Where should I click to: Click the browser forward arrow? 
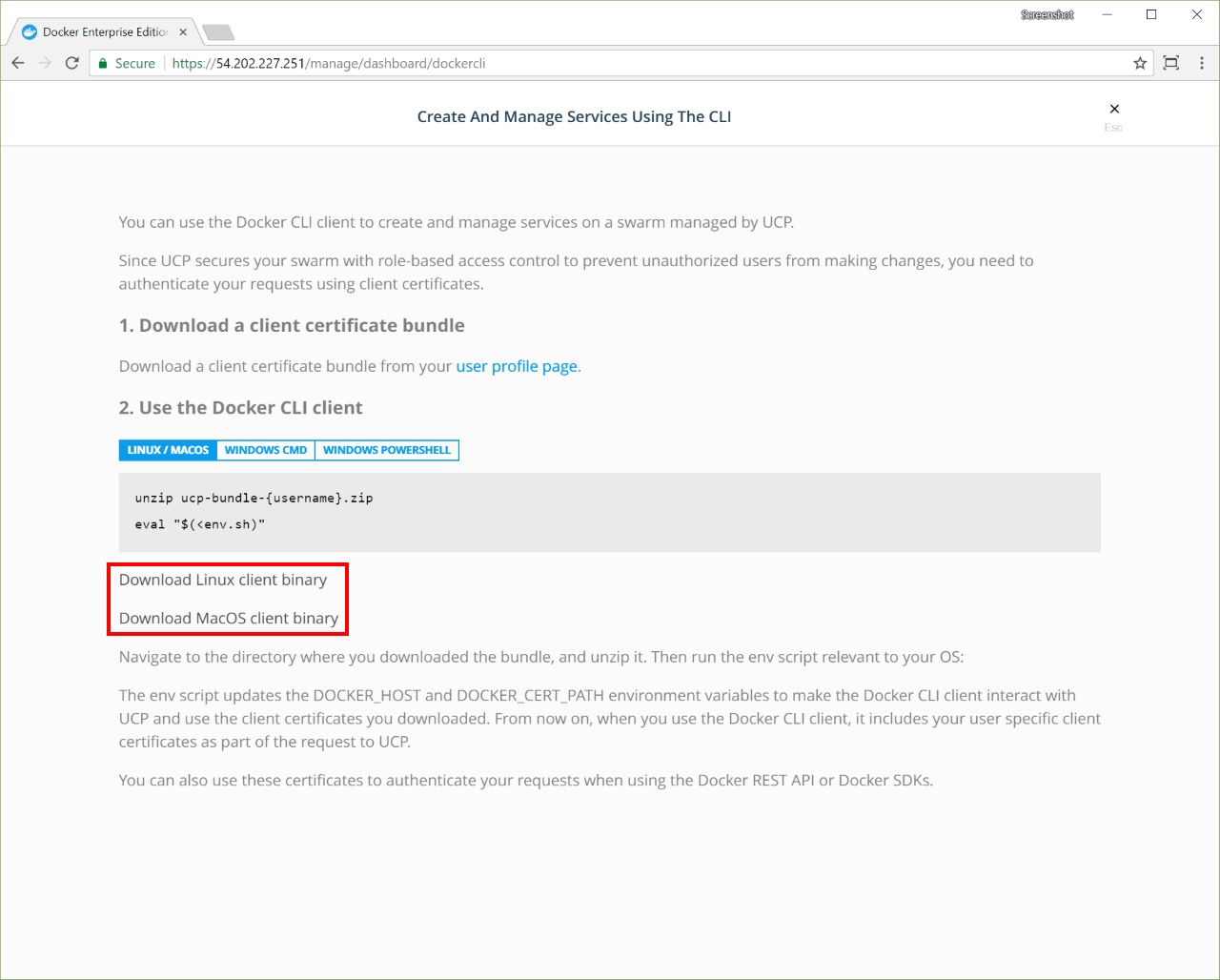click(x=45, y=63)
